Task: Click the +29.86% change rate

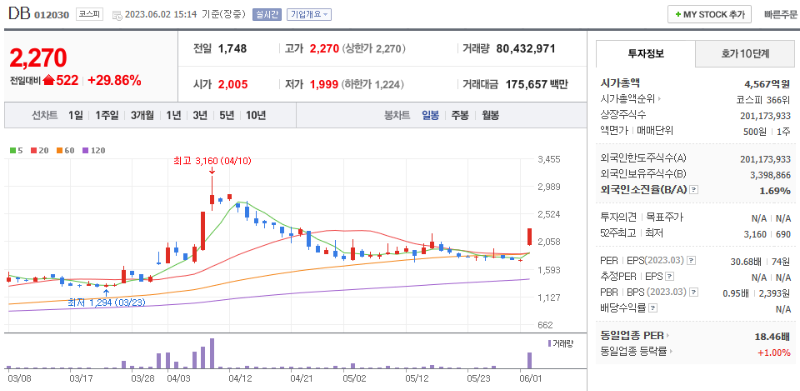Action: (x=114, y=80)
